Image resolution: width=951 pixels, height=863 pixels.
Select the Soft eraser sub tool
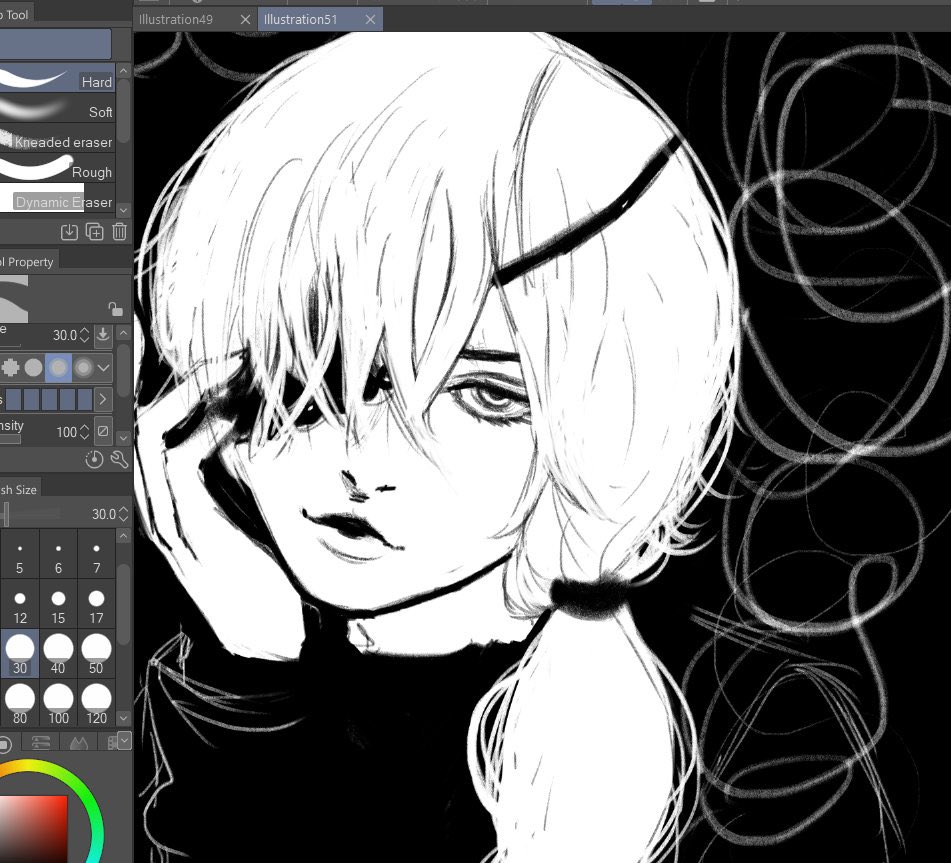pos(57,109)
